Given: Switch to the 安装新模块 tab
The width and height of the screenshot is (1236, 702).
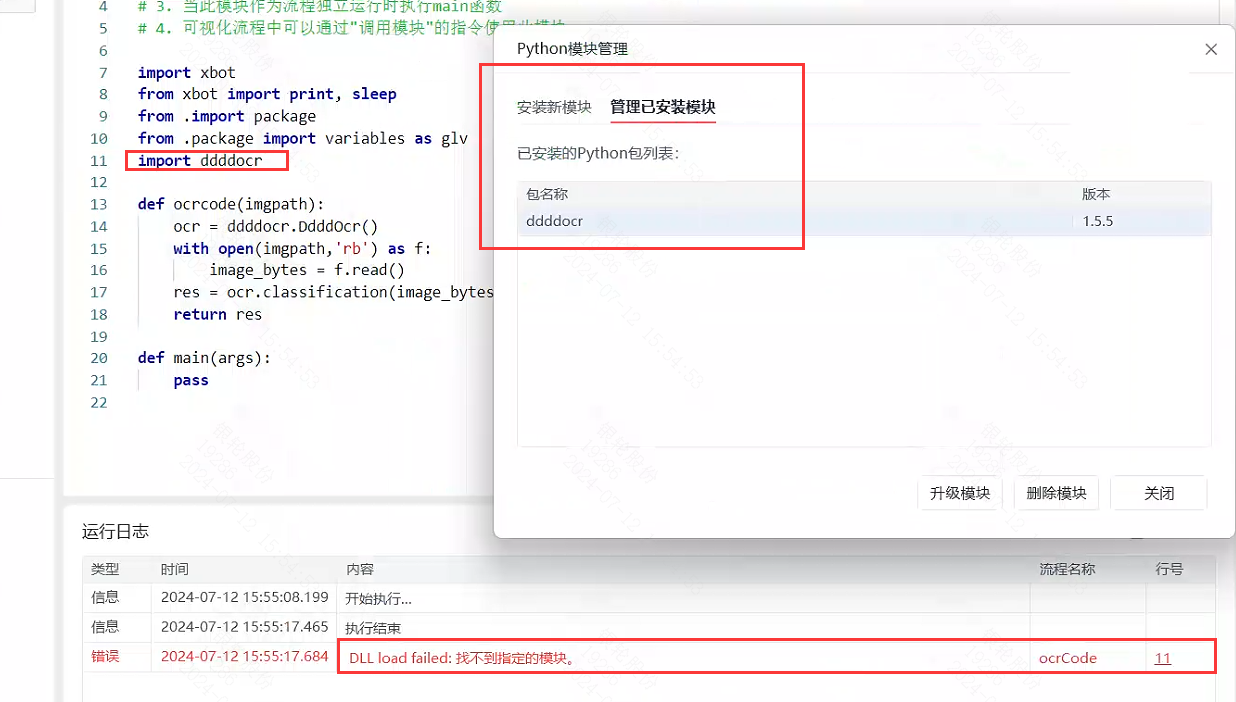Looking at the screenshot, I should (x=554, y=107).
